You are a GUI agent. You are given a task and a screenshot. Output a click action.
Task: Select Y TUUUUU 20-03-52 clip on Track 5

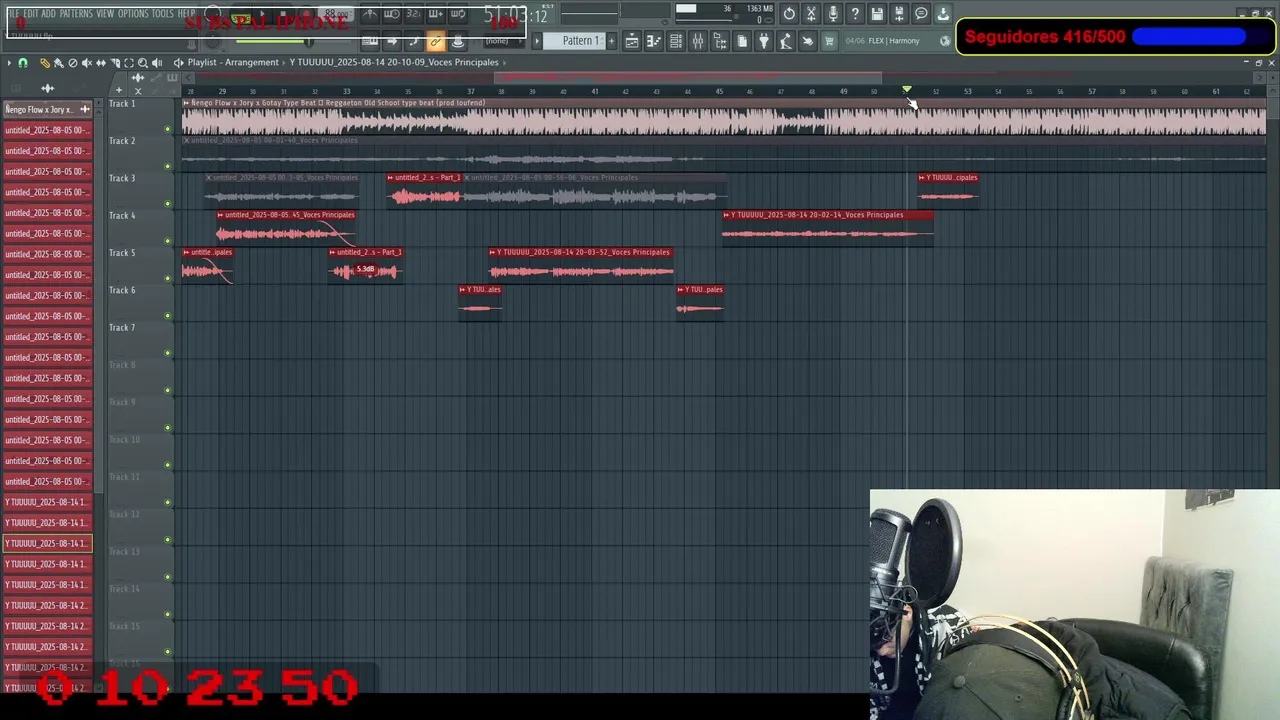(x=581, y=264)
